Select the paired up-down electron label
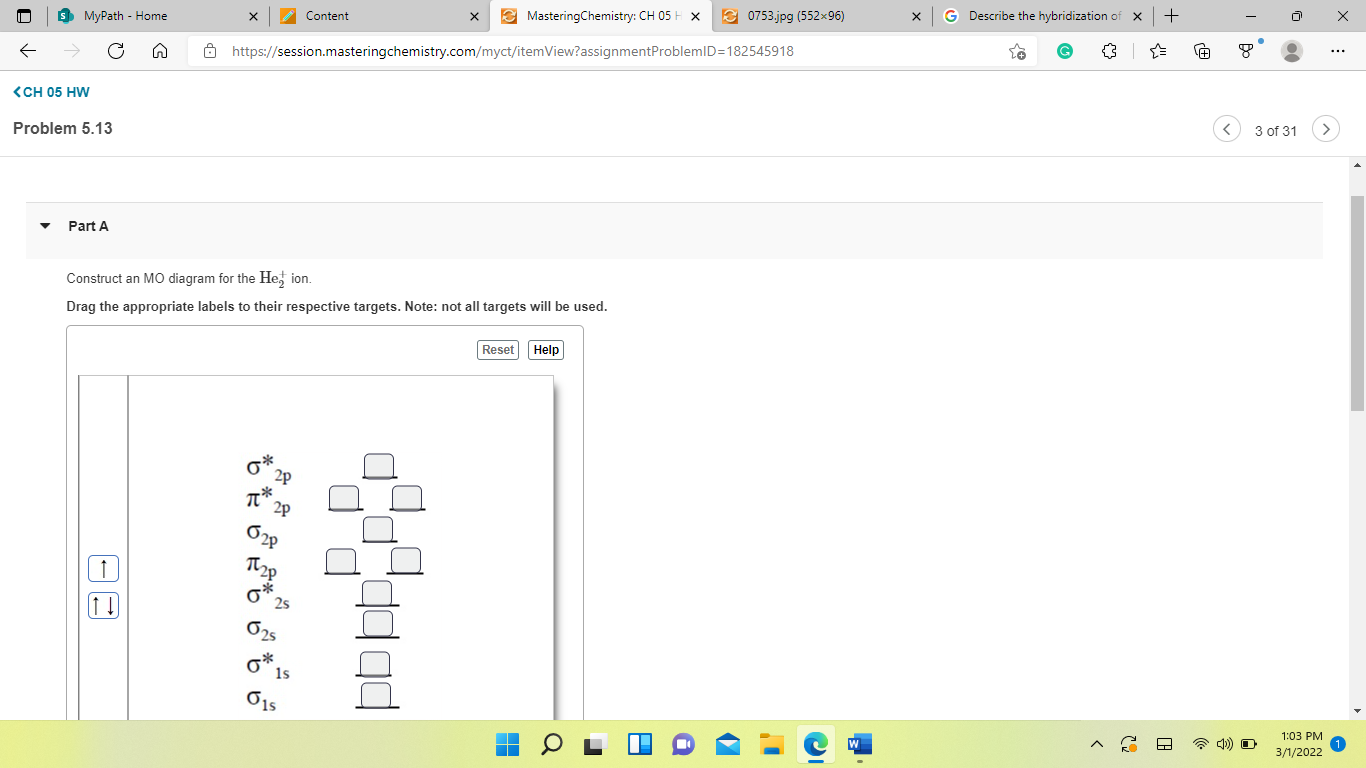The image size is (1366, 768). [101, 605]
